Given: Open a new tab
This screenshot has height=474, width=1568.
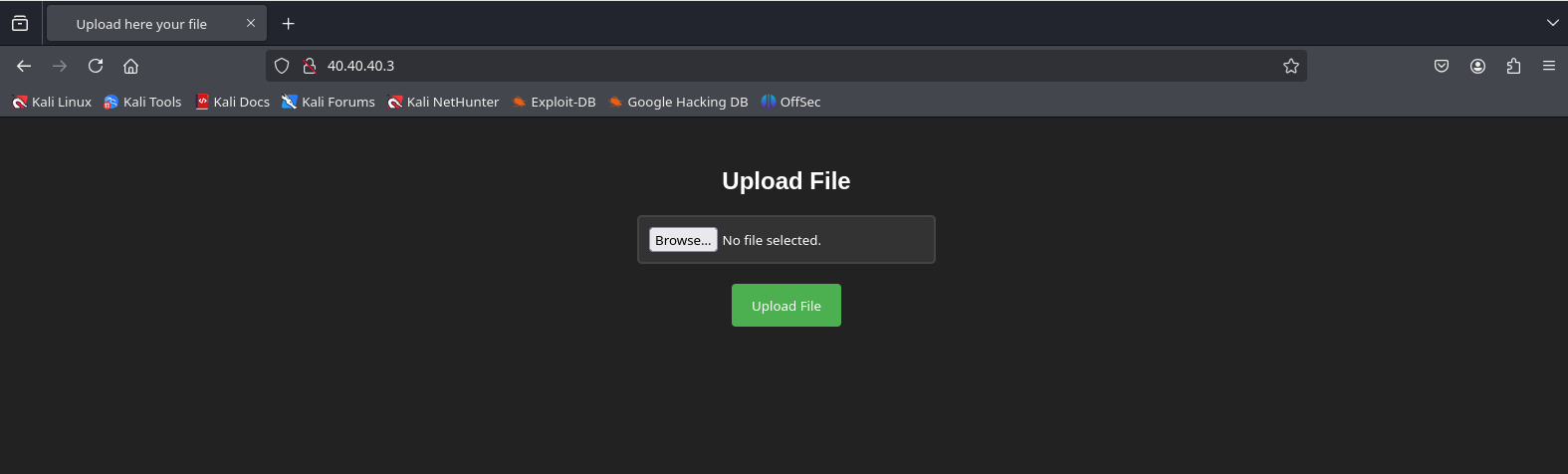Looking at the screenshot, I should click(x=288, y=24).
